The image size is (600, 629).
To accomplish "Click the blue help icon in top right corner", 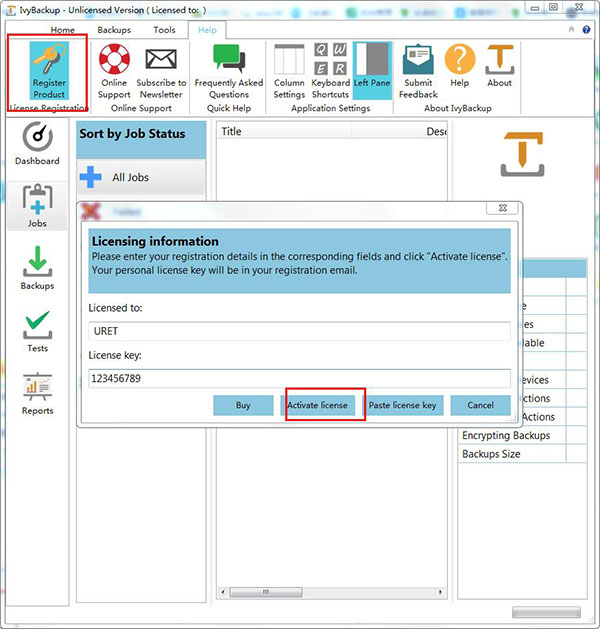I will pyautogui.click(x=586, y=29).
